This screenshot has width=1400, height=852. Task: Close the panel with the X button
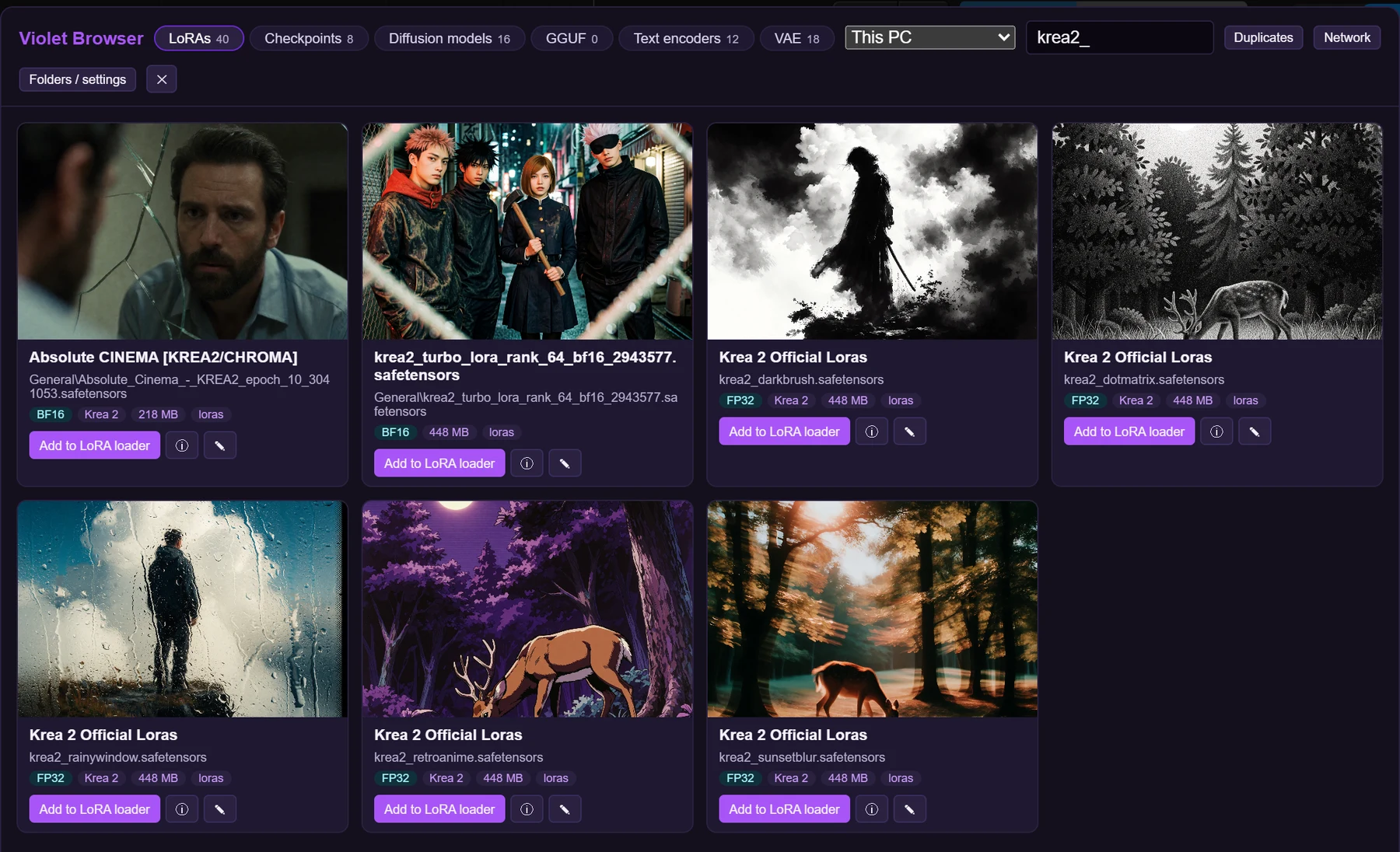pyautogui.click(x=162, y=79)
